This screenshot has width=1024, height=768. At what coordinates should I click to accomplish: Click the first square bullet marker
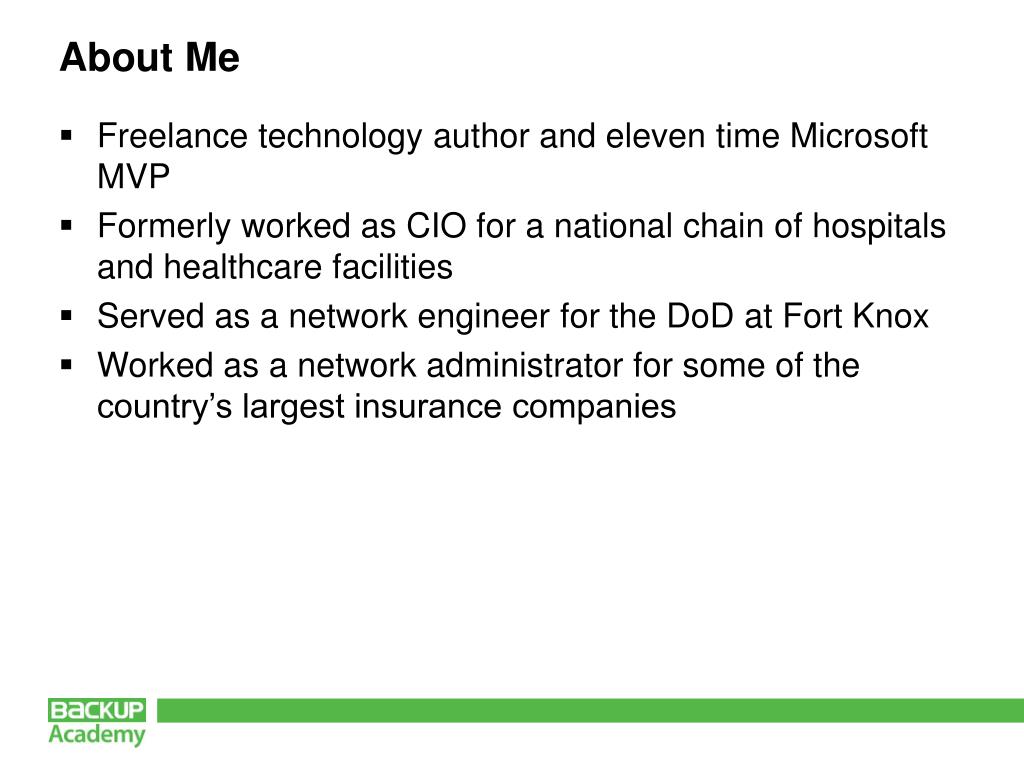click(66, 136)
